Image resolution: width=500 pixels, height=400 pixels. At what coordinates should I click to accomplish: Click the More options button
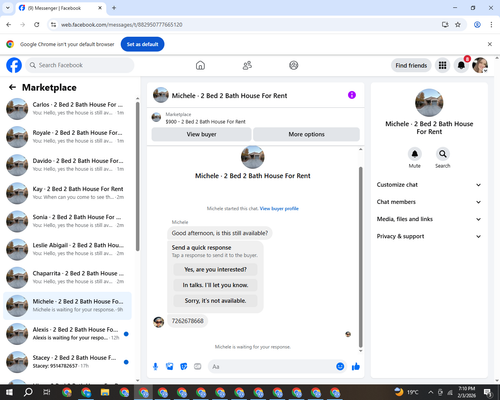[x=306, y=134]
